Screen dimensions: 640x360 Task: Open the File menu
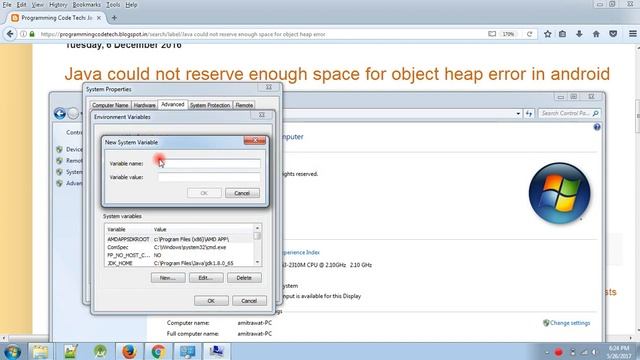7,5
